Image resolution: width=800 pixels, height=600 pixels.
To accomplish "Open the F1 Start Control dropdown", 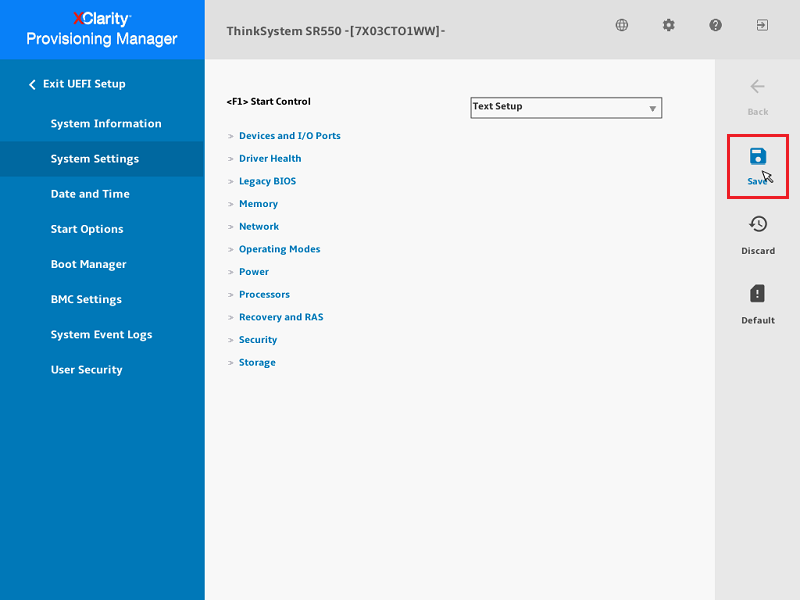I will coord(566,108).
